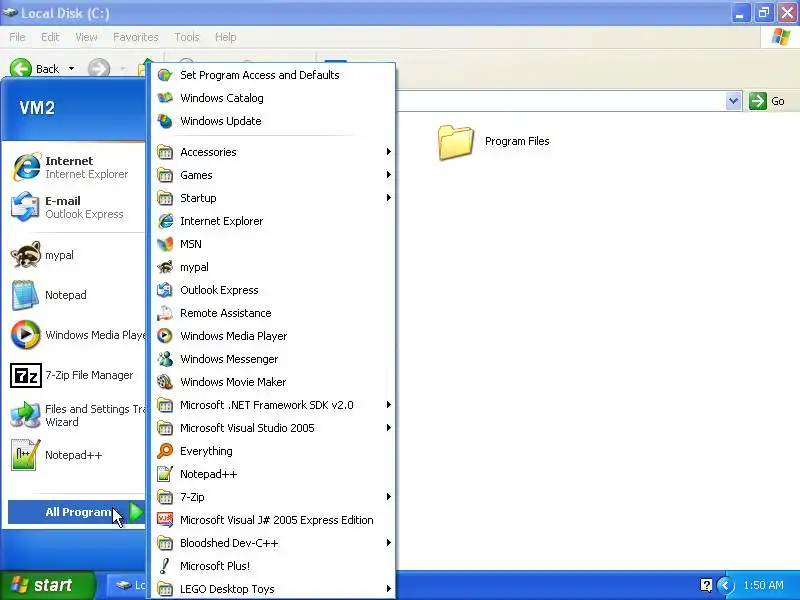800x600 pixels.
Task: Open Outlook Express in All Programs list
Action: [x=271, y=290]
